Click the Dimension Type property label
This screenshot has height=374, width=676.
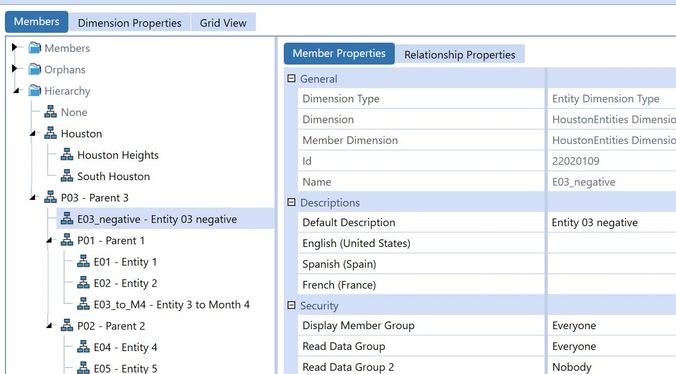(x=341, y=99)
